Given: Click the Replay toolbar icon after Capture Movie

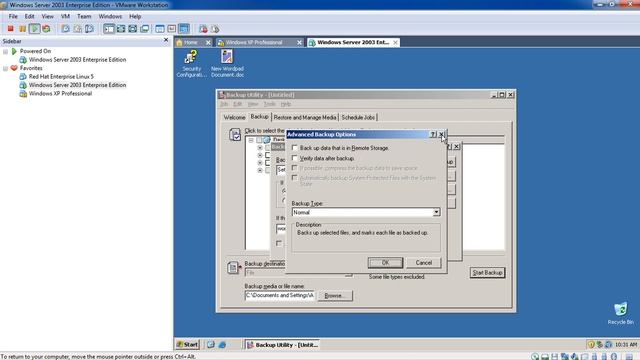Looking at the screenshot, I should coord(215,29).
